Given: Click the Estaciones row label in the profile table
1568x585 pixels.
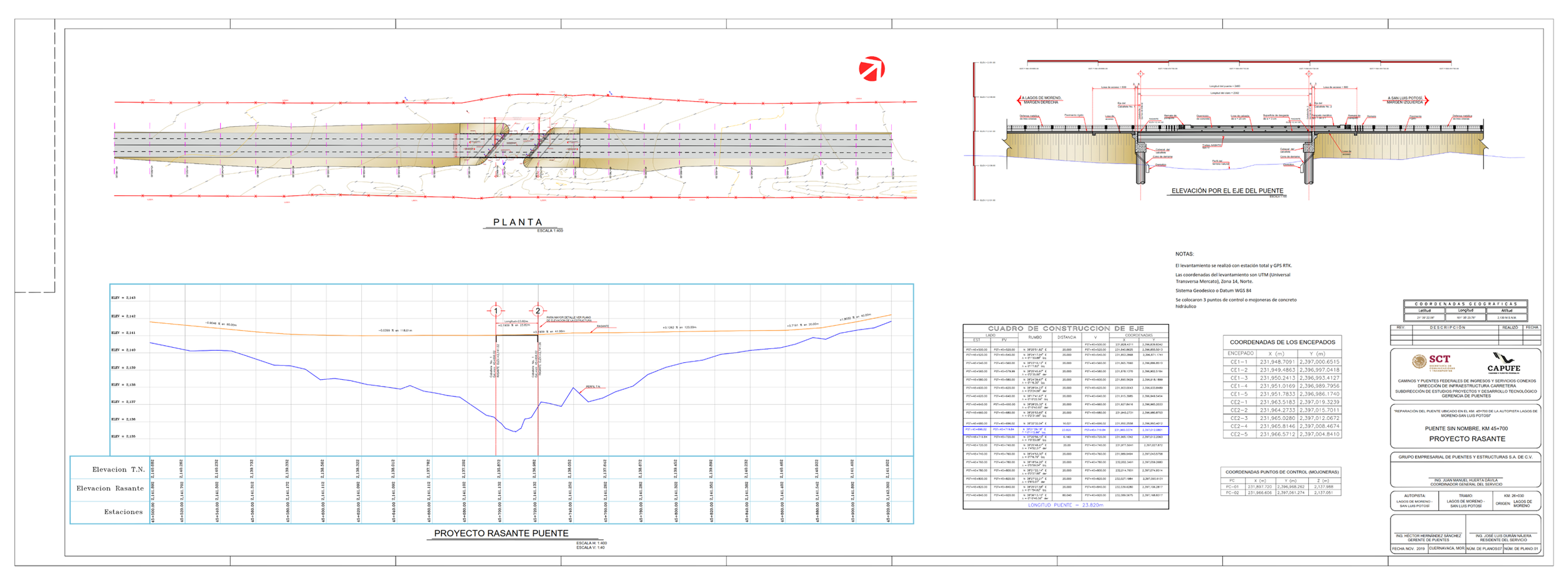Looking at the screenshot, I should (123, 512).
